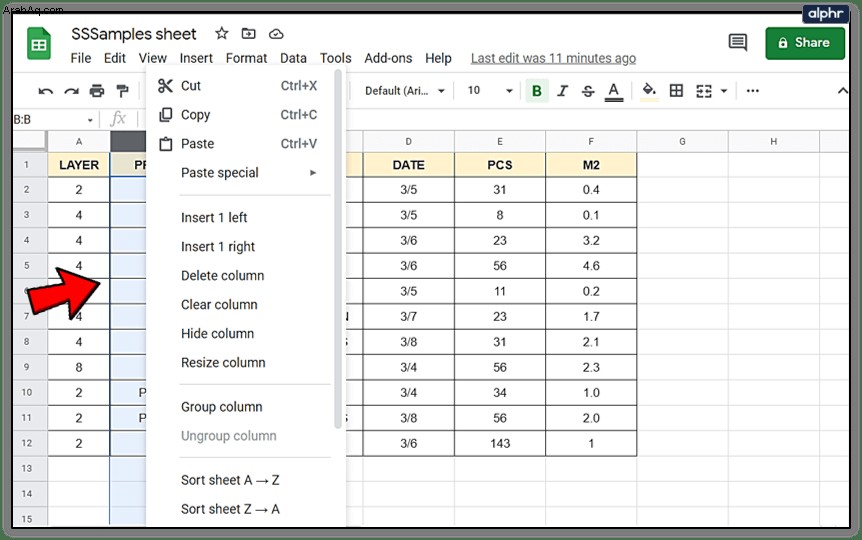This screenshot has height=540, width=862.
Task: Toggle bold formatting button
Action: (x=537, y=91)
